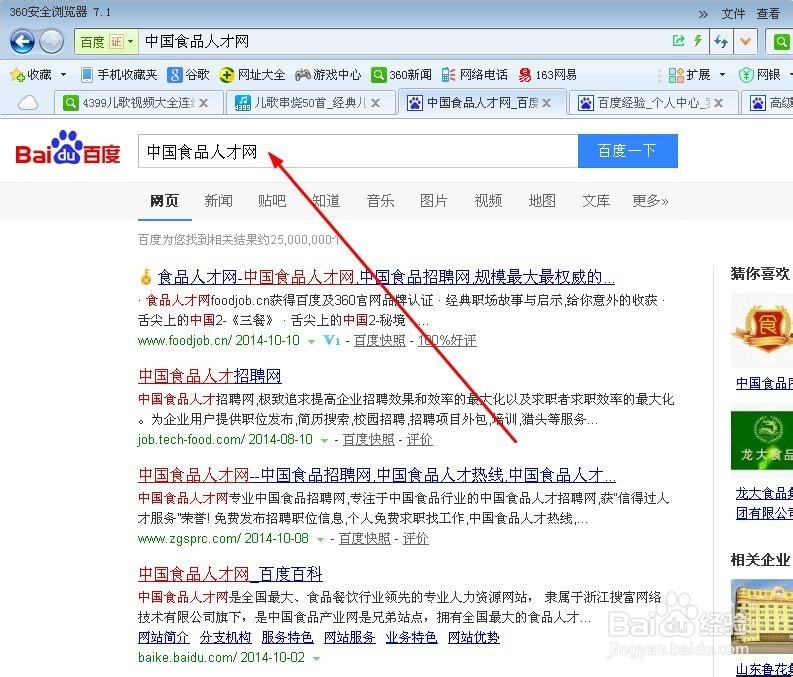793x677 pixels.
Task: Select the 贴吧 search category
Action: pyautogui.click(x=272, y=201)
